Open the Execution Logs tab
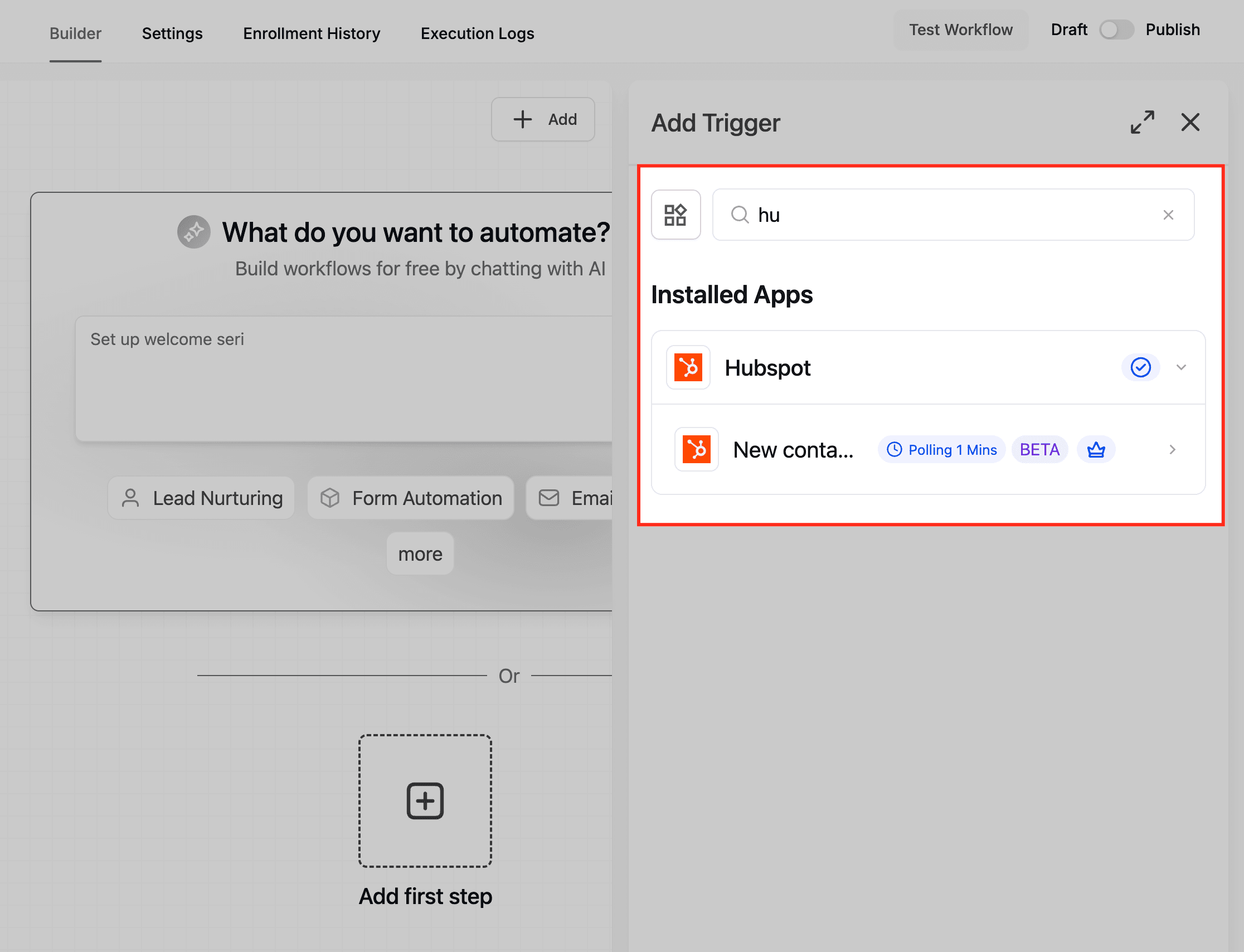Viewport: 1244px width, 952px height. click(477, 33)
